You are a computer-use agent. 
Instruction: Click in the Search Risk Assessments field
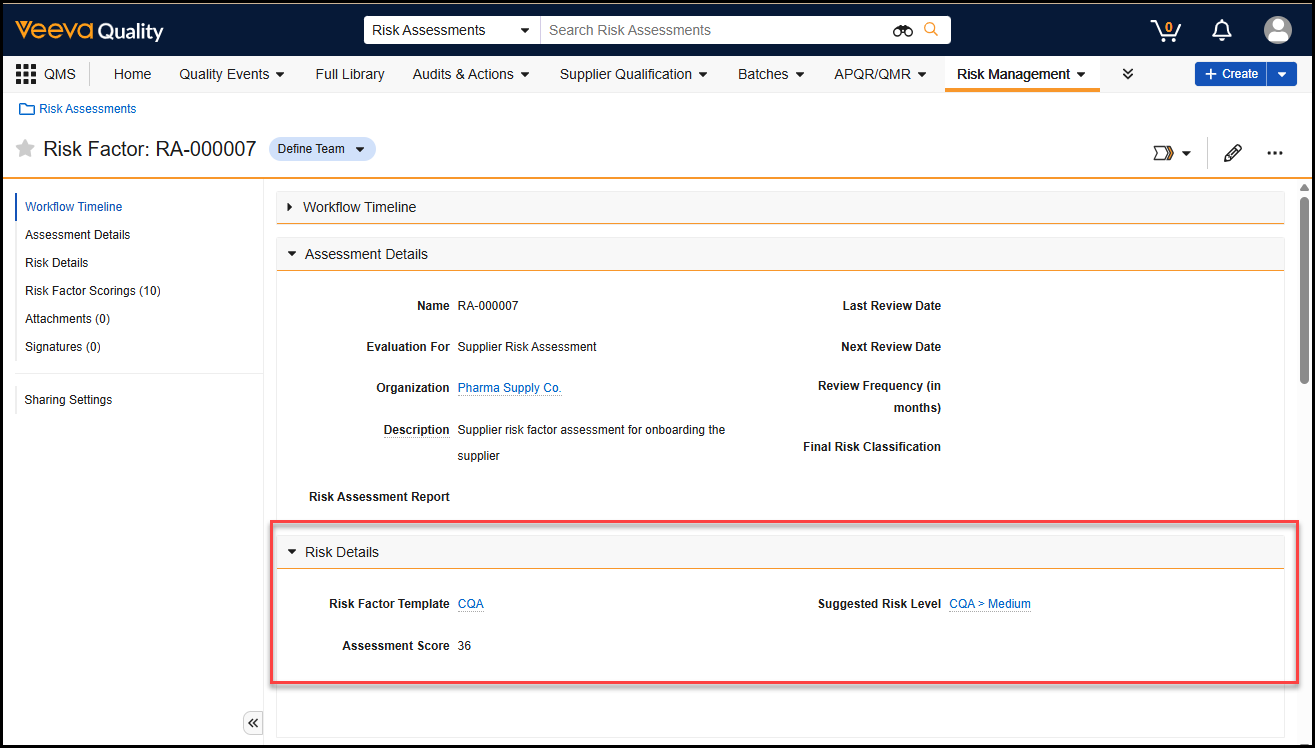(x=715, y=30)
